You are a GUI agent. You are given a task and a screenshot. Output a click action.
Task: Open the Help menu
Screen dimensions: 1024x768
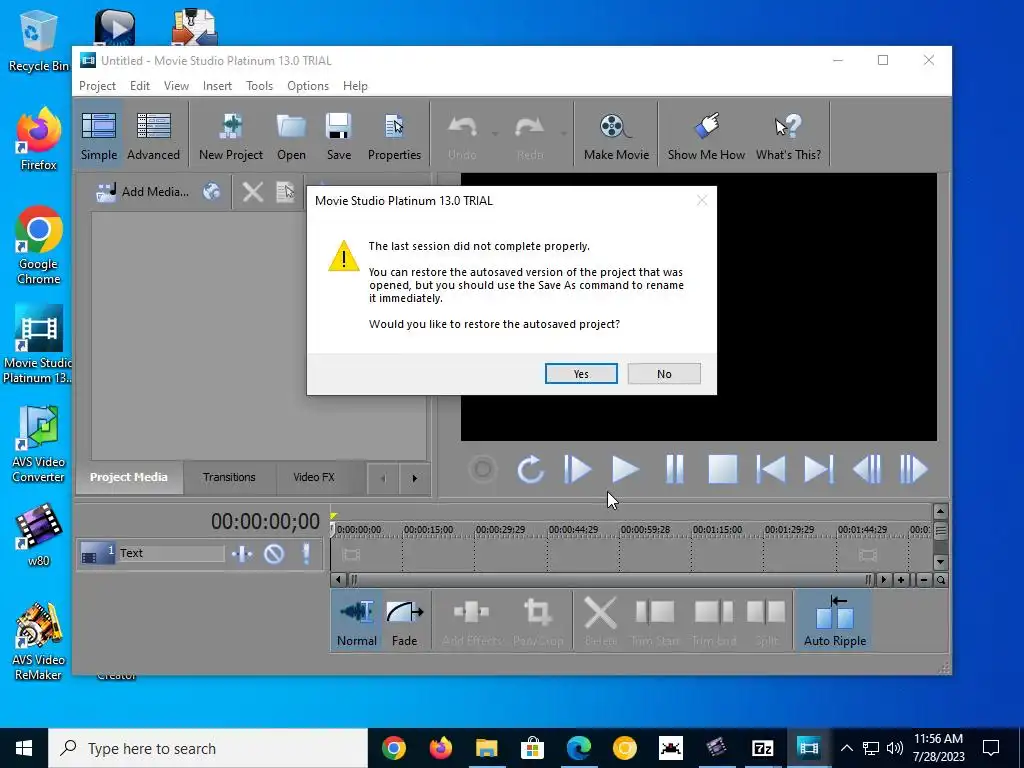355,86
